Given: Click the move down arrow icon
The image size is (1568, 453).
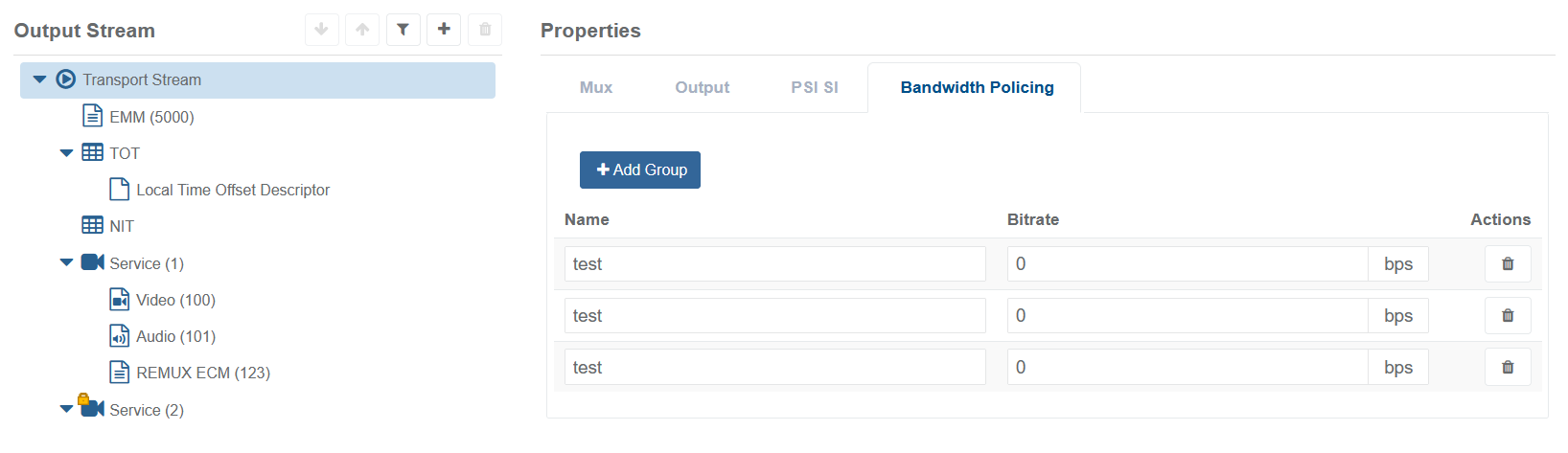Looking at the screenshot, I should (322, 30).
